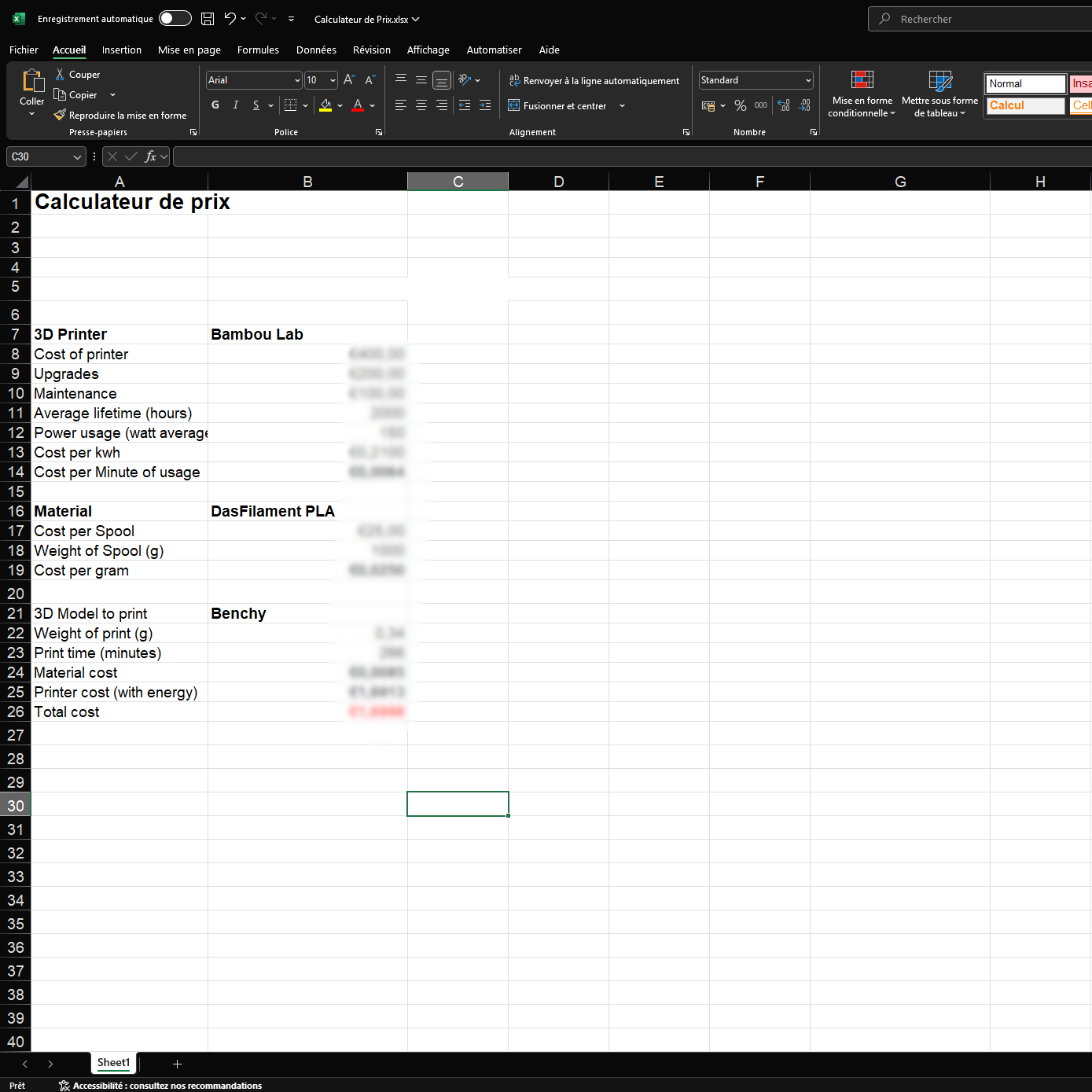Open the Standard number format dropdown
The height and width of the screenshot is (1092, 1092).
pos(808,80)
